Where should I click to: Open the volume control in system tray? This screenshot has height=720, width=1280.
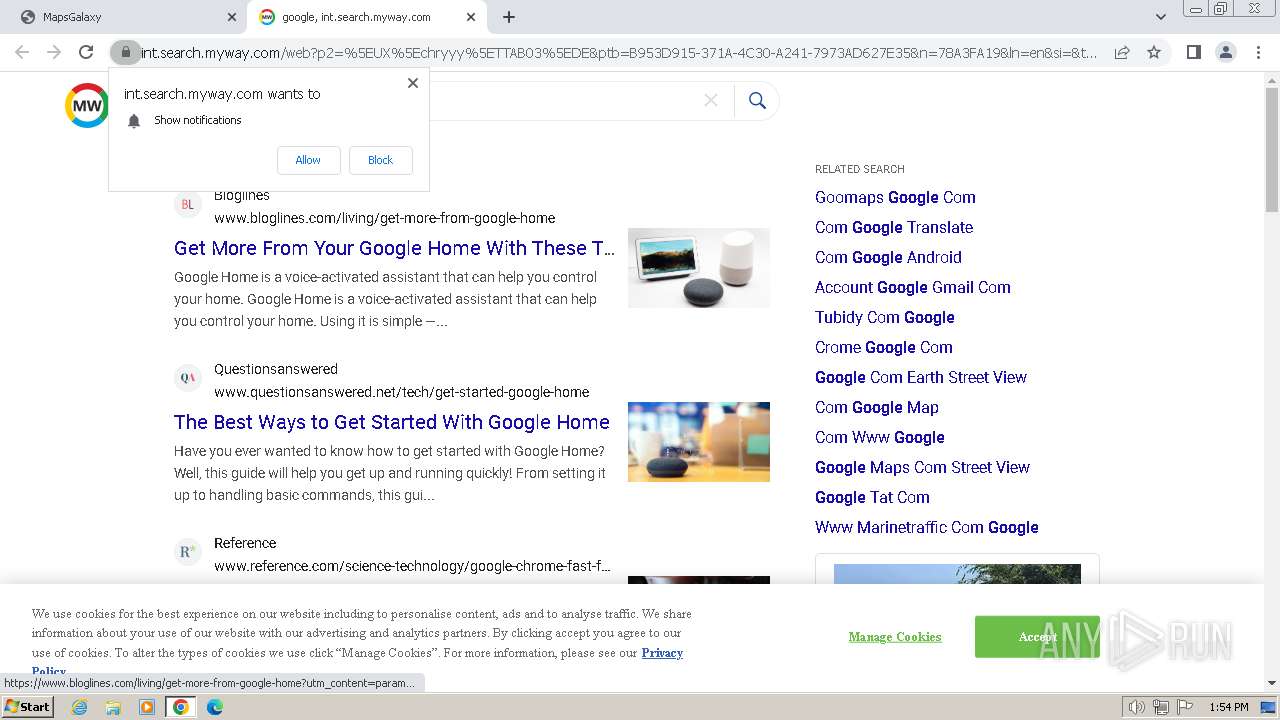tap(1136, 707)
